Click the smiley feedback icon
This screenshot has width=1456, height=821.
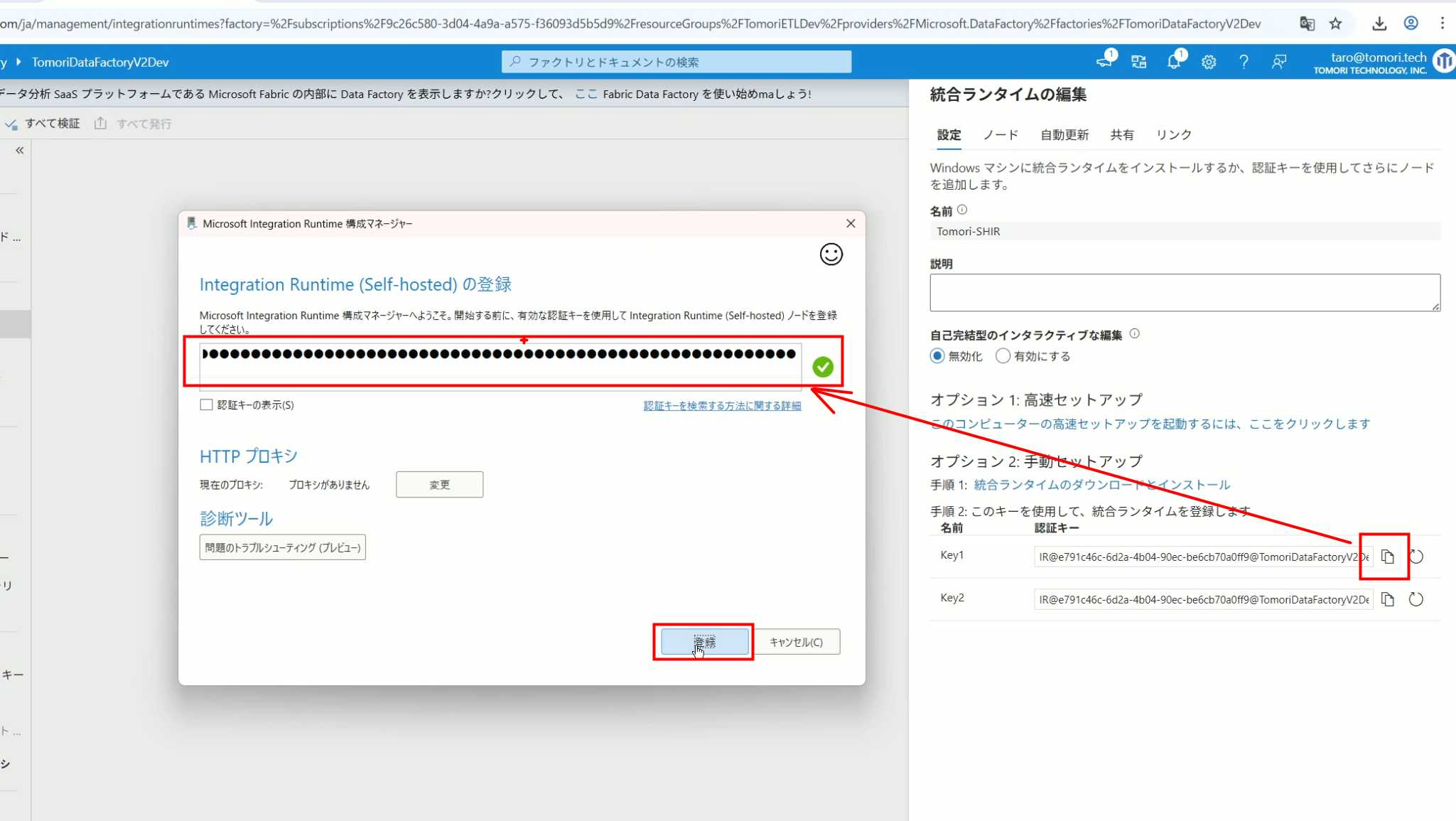point(831,254)
